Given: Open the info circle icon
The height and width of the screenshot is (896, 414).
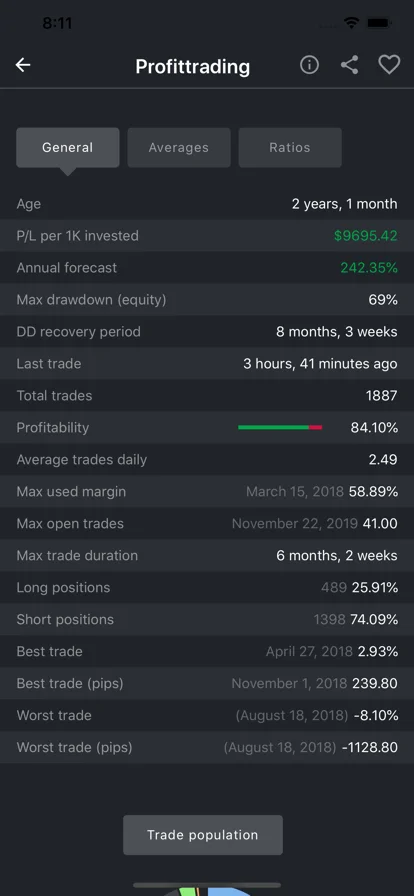Looking at the screenshot, I should coord(309,65).
